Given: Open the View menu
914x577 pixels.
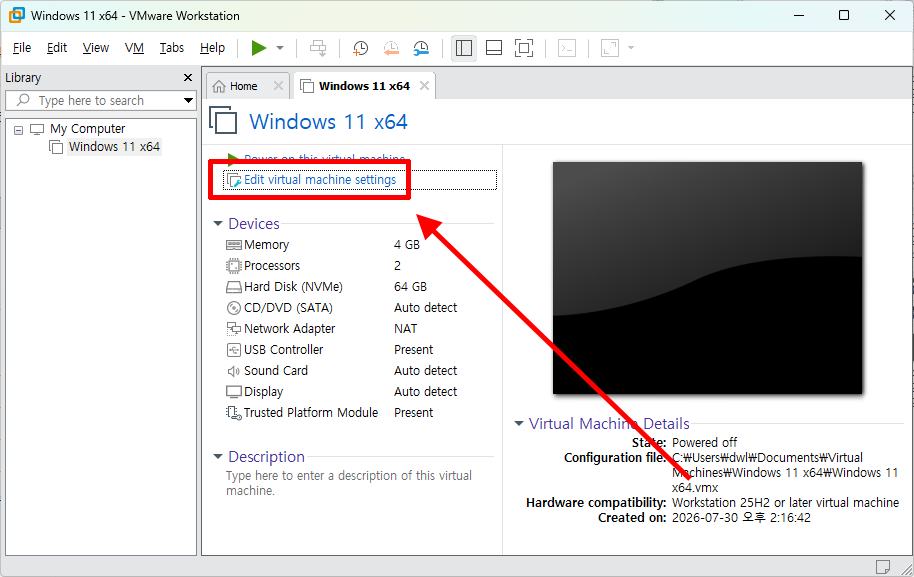Looking at the screenshot, I should (x=96, y=48).
